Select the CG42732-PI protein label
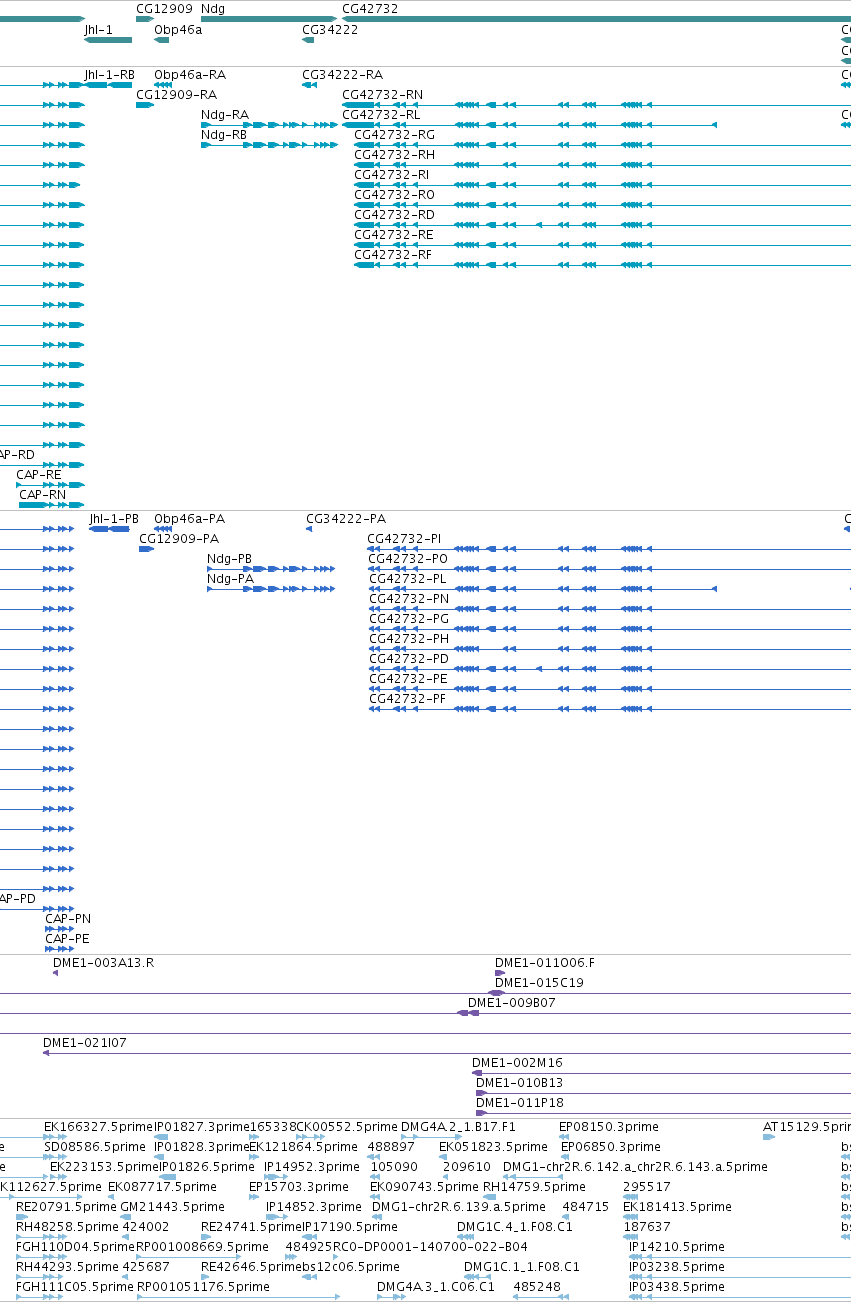 coord(404,539)
